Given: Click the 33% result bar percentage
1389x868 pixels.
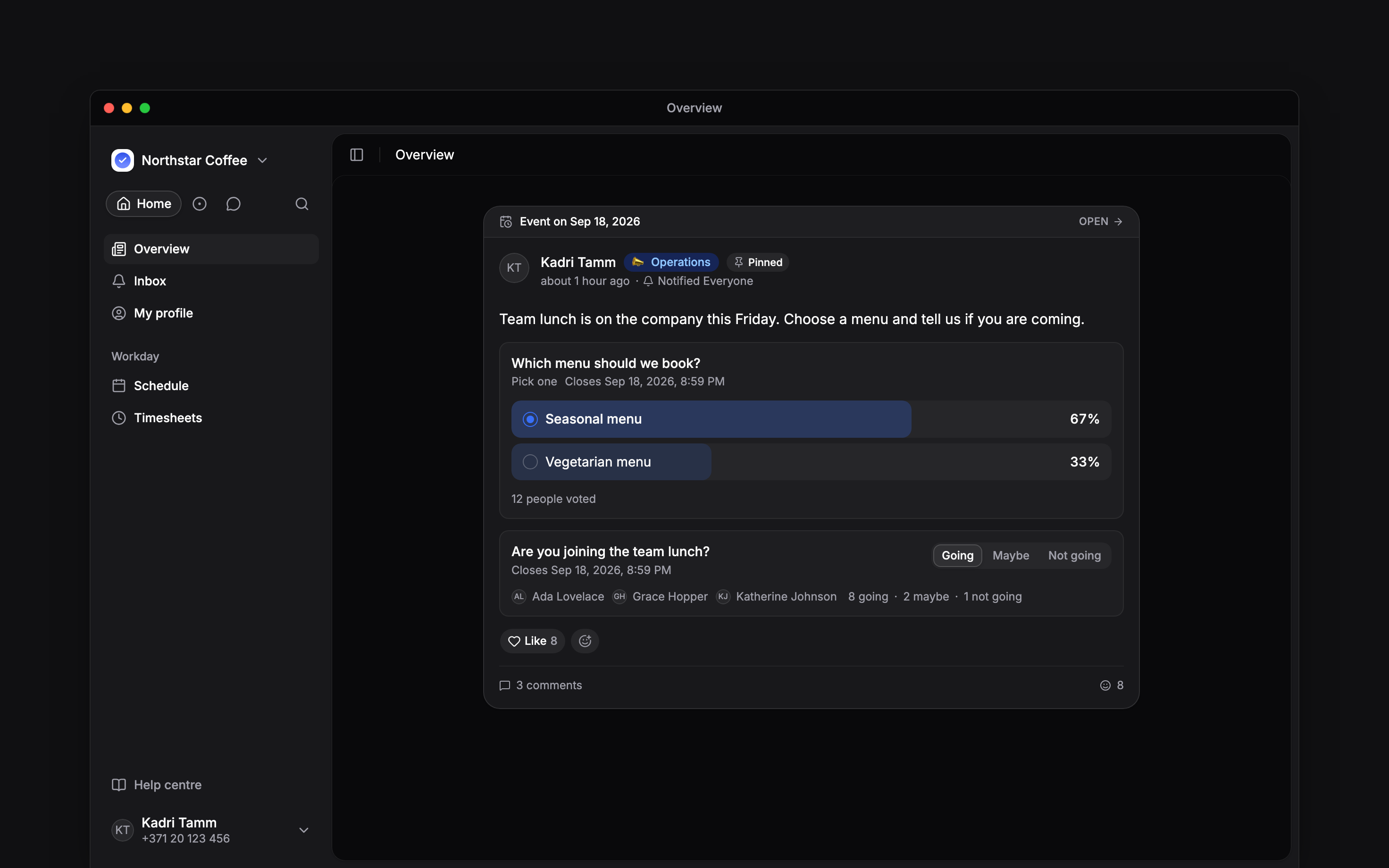Looking at the screenshot, I should [x=1084, y=462].
